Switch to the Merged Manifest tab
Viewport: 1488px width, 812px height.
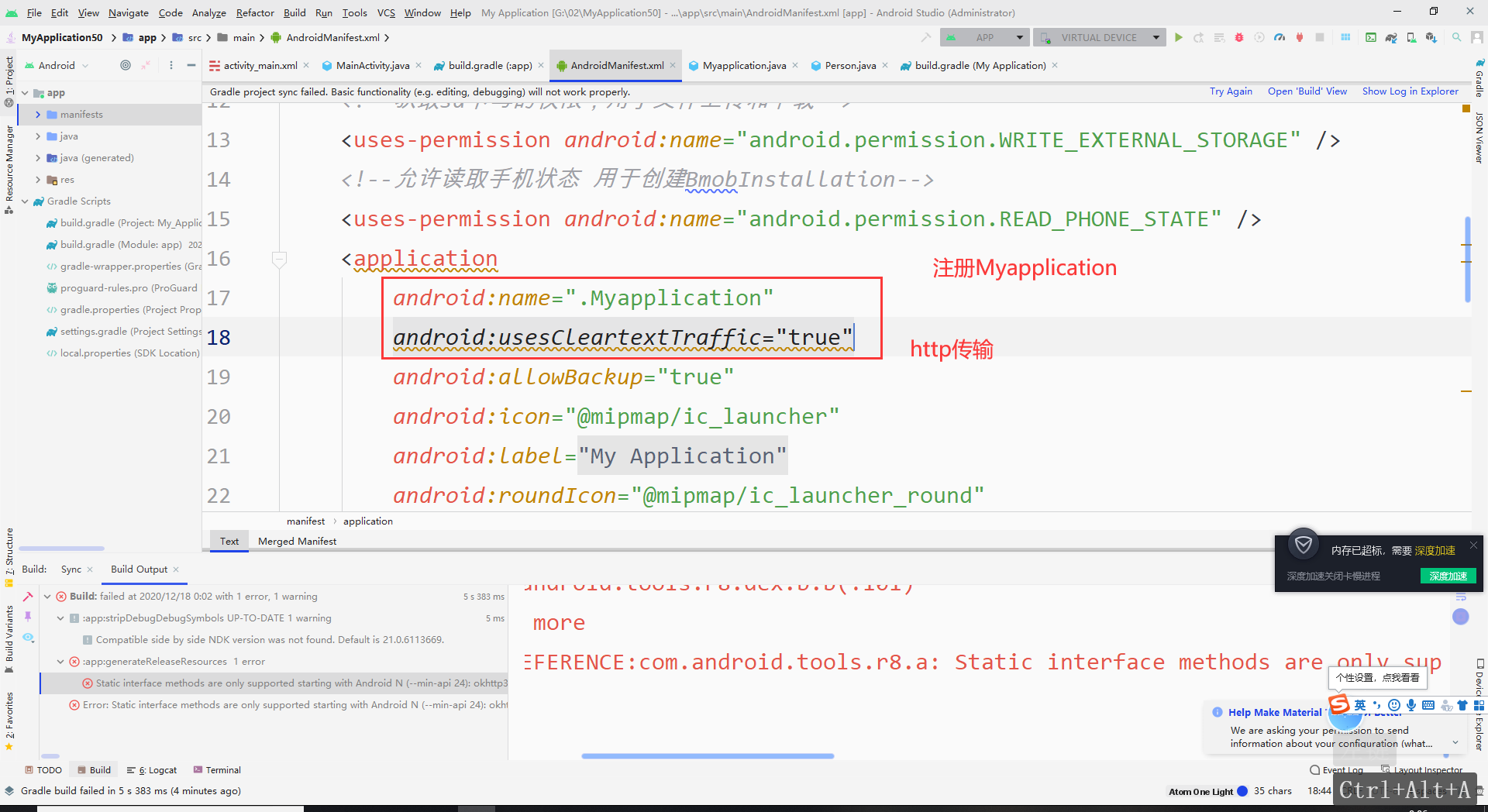[297, 541]
